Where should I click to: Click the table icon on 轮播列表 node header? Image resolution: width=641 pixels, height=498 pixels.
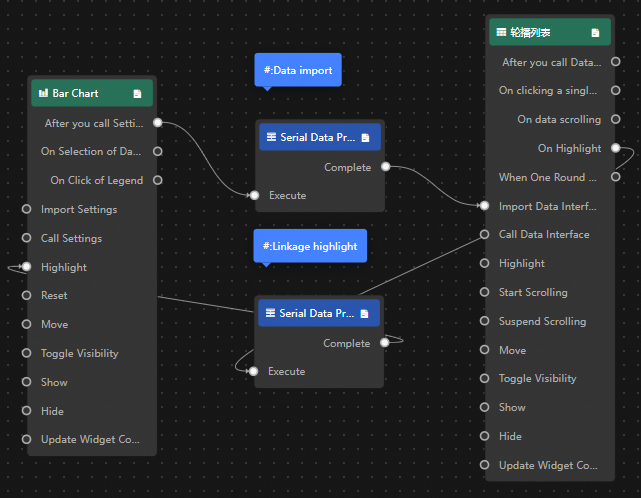click(x=501, y=32)
